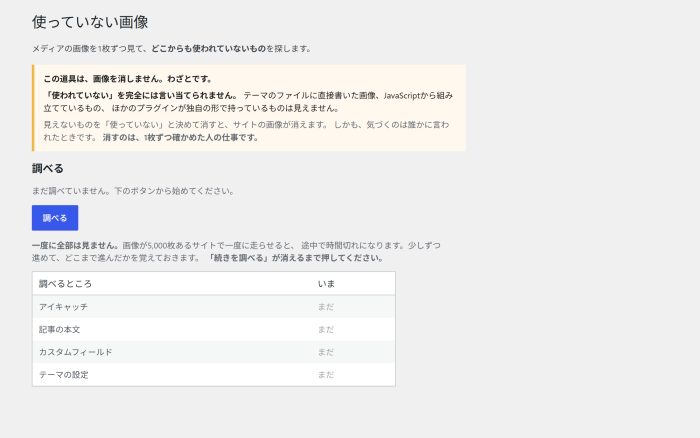Select the テーマの設定 table row
This screenshot has height=438, width=700.
pos(213,375)
